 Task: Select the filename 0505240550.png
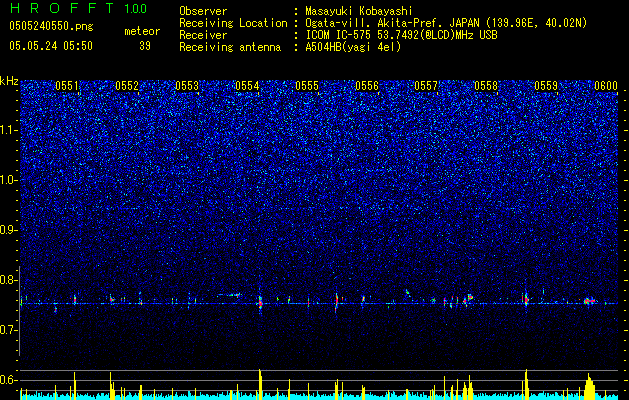[51, 26]
